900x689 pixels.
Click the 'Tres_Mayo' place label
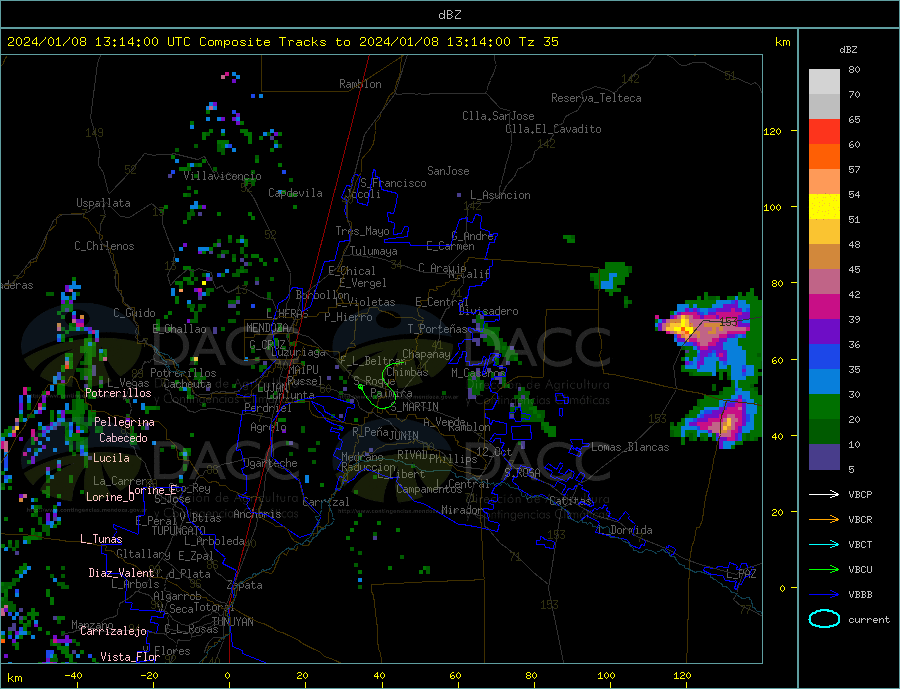tap(362, 231)
